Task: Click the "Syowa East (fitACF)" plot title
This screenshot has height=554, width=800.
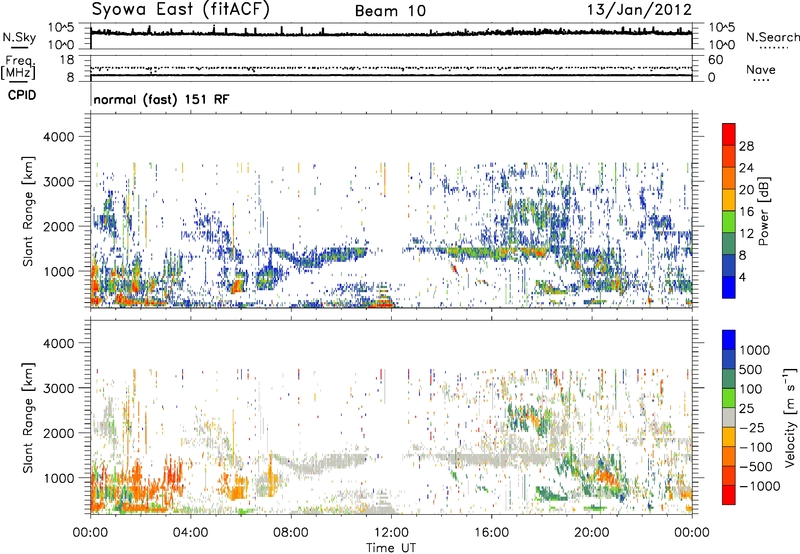Action: pos(181,10)
